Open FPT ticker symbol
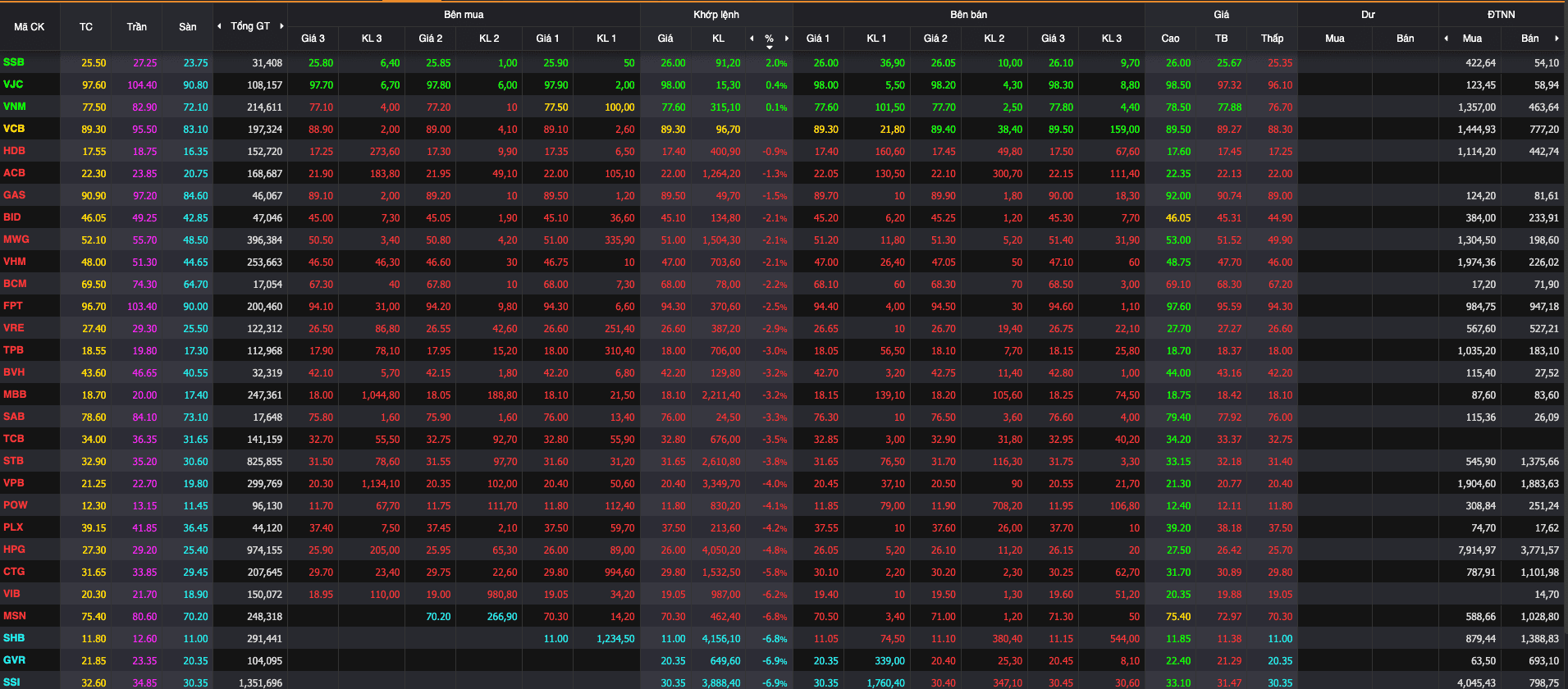1568x689 pixels. (13, 306)
